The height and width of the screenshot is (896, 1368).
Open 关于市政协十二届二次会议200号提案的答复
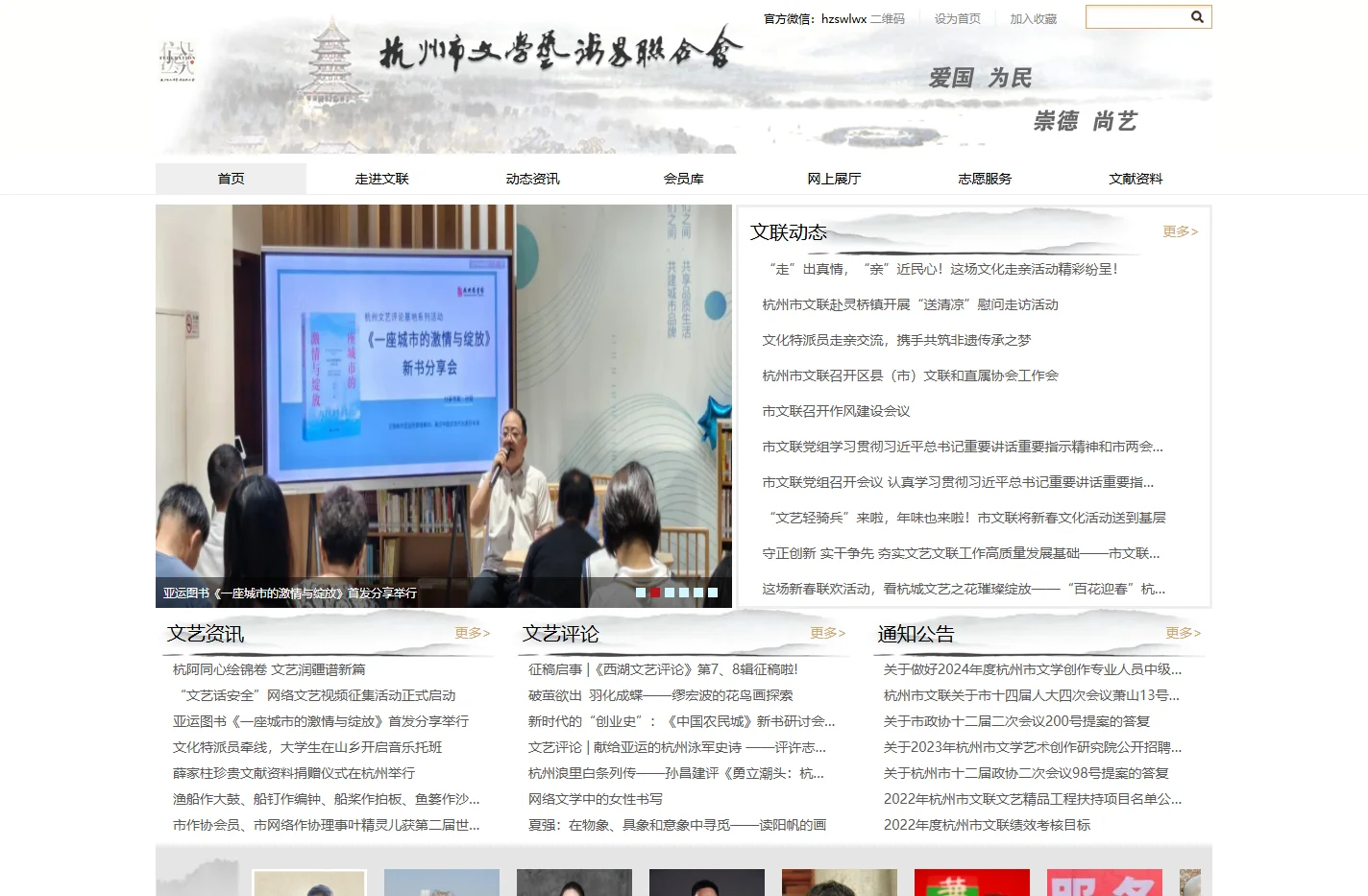1016,721
